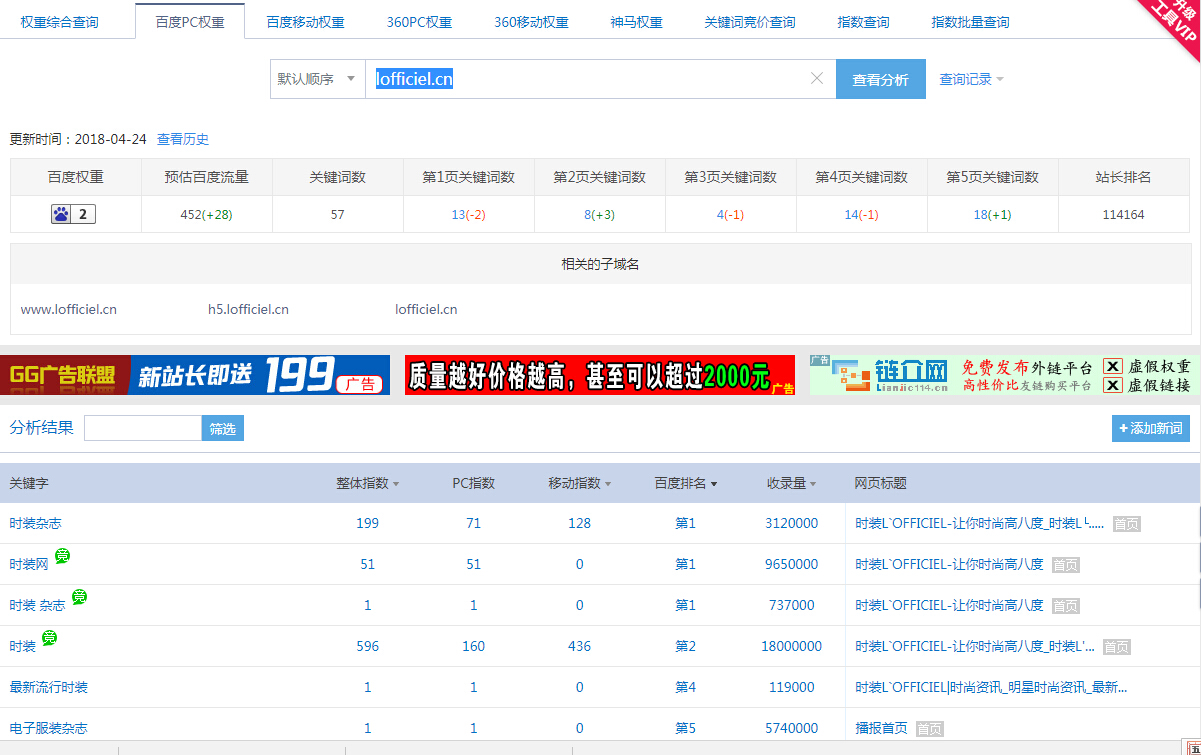Viewport: 1201px width, 755px height.
Task: Click the 首页 tag on 时装网 row
Action: [x=1065, y=565]
